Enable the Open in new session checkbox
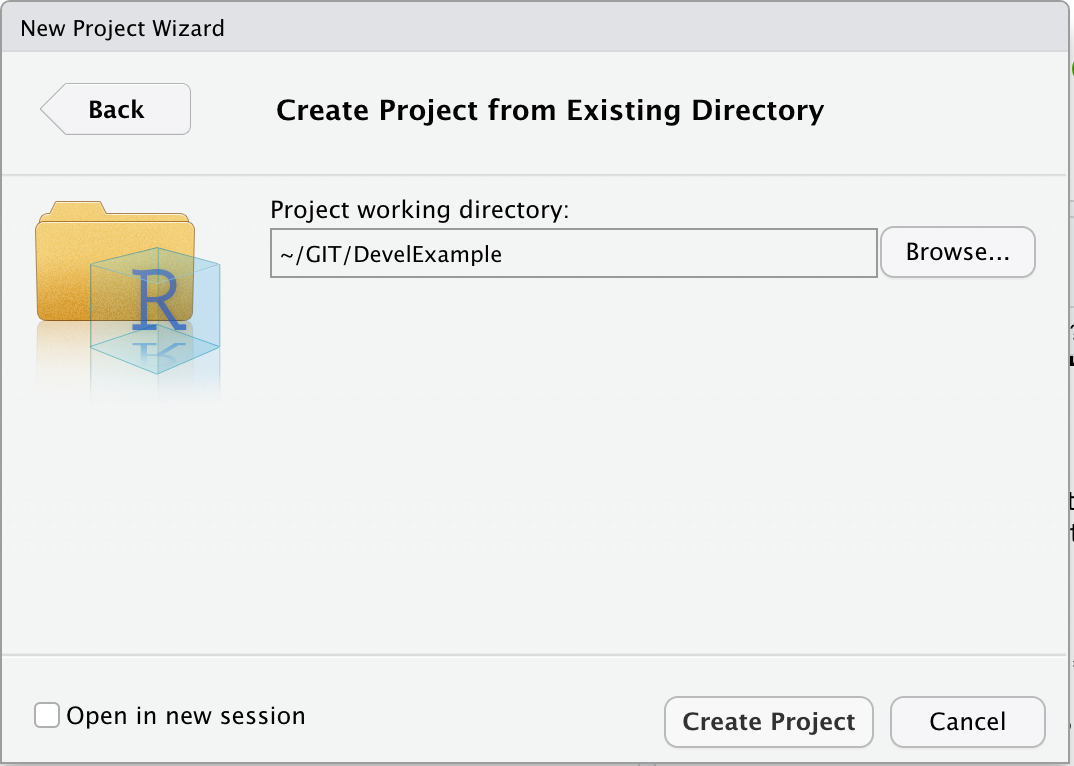 pyautogui.click(x=47, y=716)
